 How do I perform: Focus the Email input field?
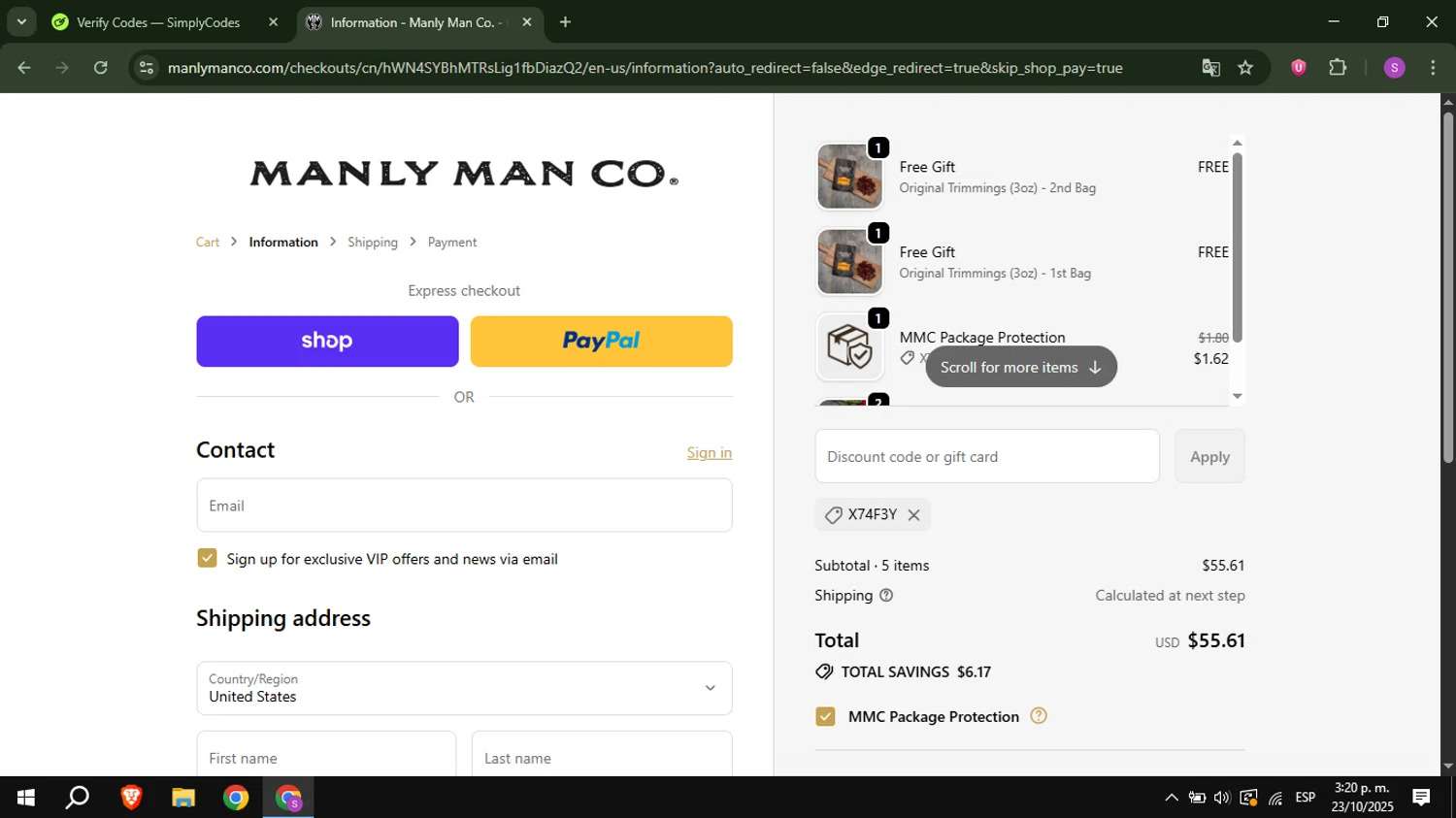tap(464, 506)
